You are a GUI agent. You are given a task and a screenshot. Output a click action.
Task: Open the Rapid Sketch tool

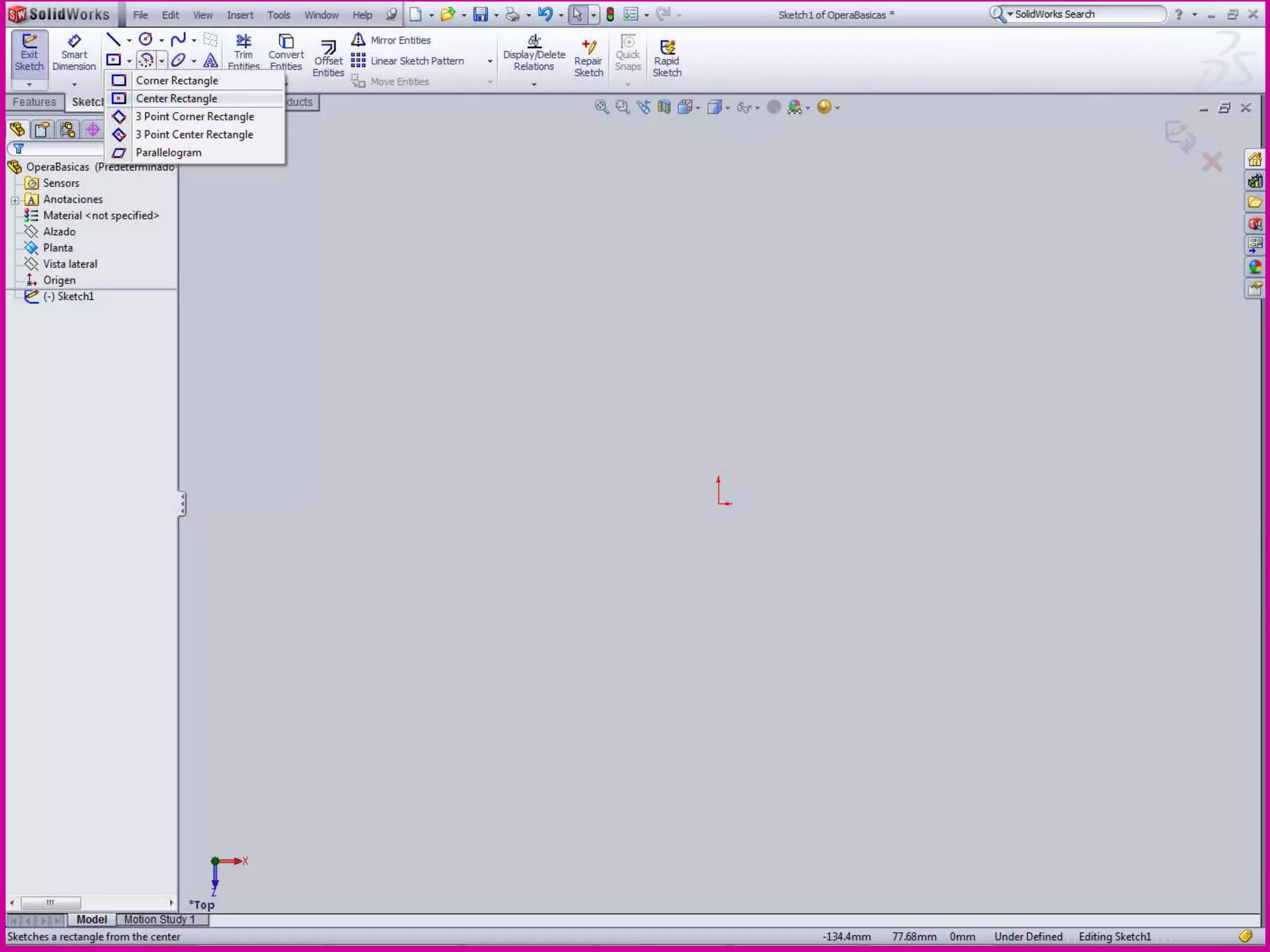667,58
